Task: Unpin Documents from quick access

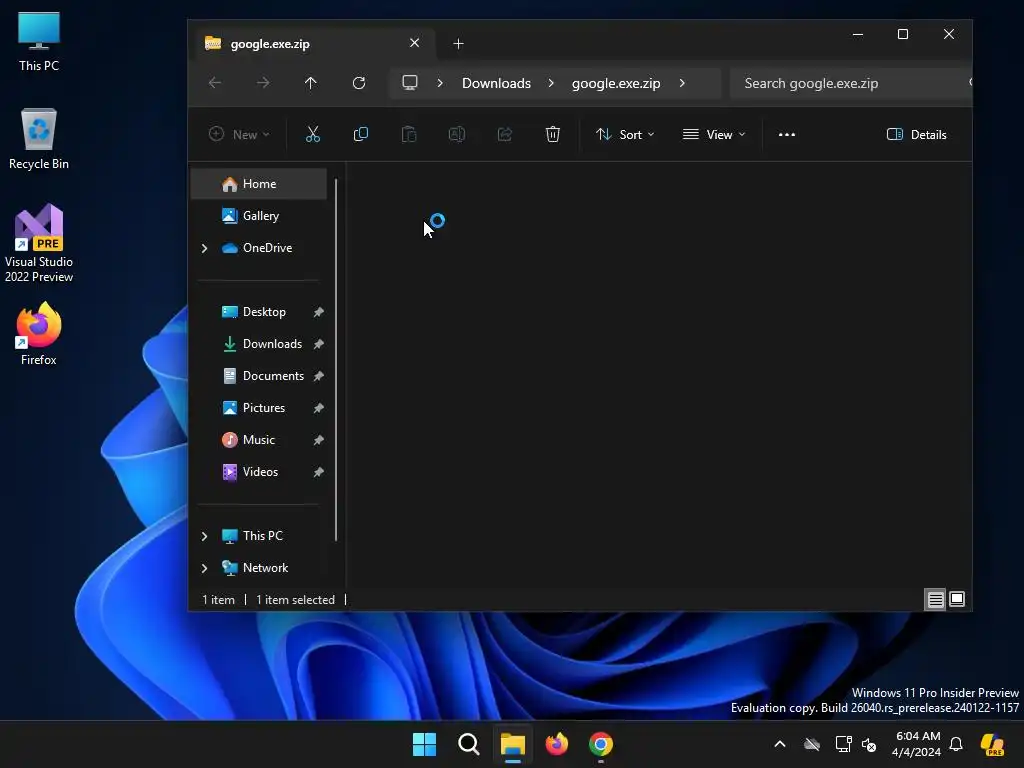Action: tap(318, 376)
